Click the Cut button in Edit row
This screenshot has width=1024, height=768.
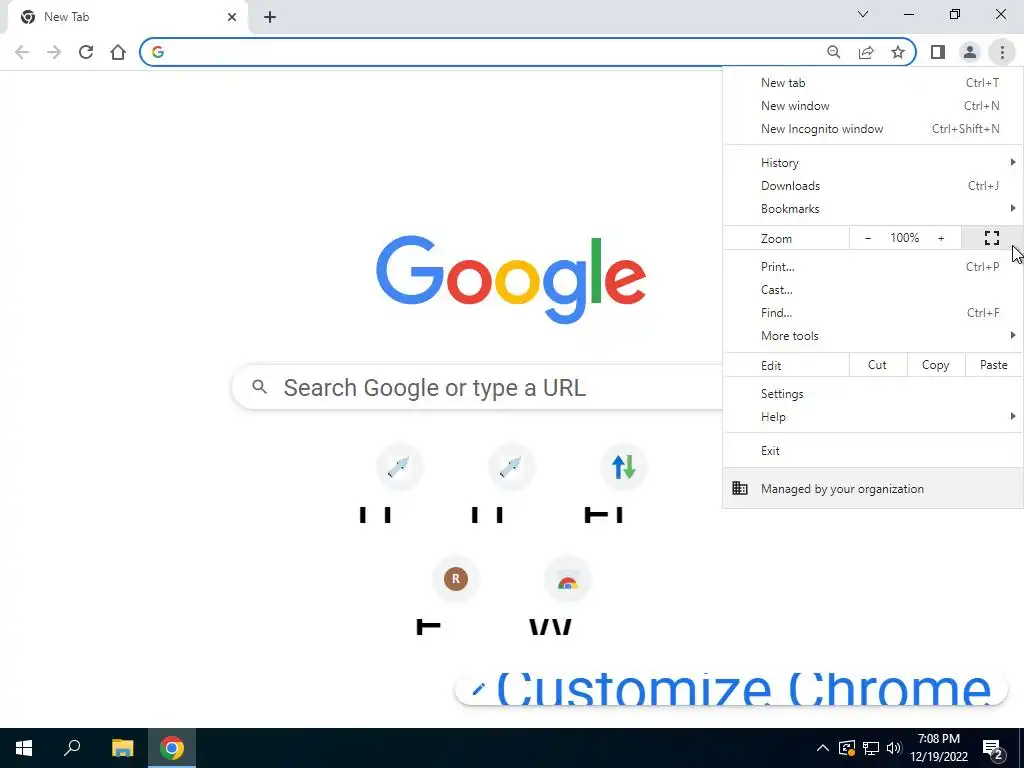(877, 365)
